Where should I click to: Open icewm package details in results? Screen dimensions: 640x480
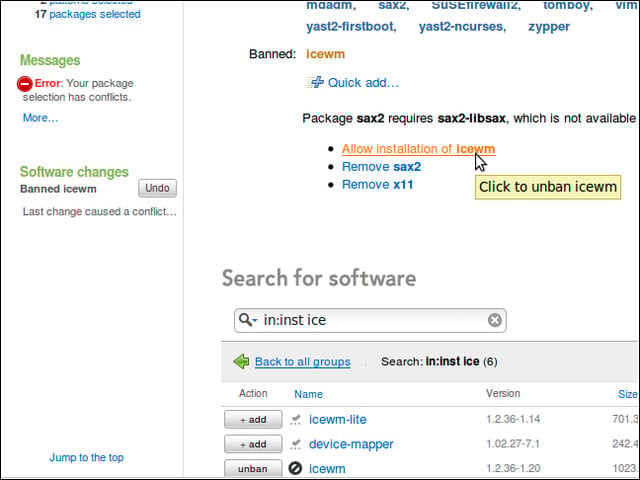[x=327, y=469]
